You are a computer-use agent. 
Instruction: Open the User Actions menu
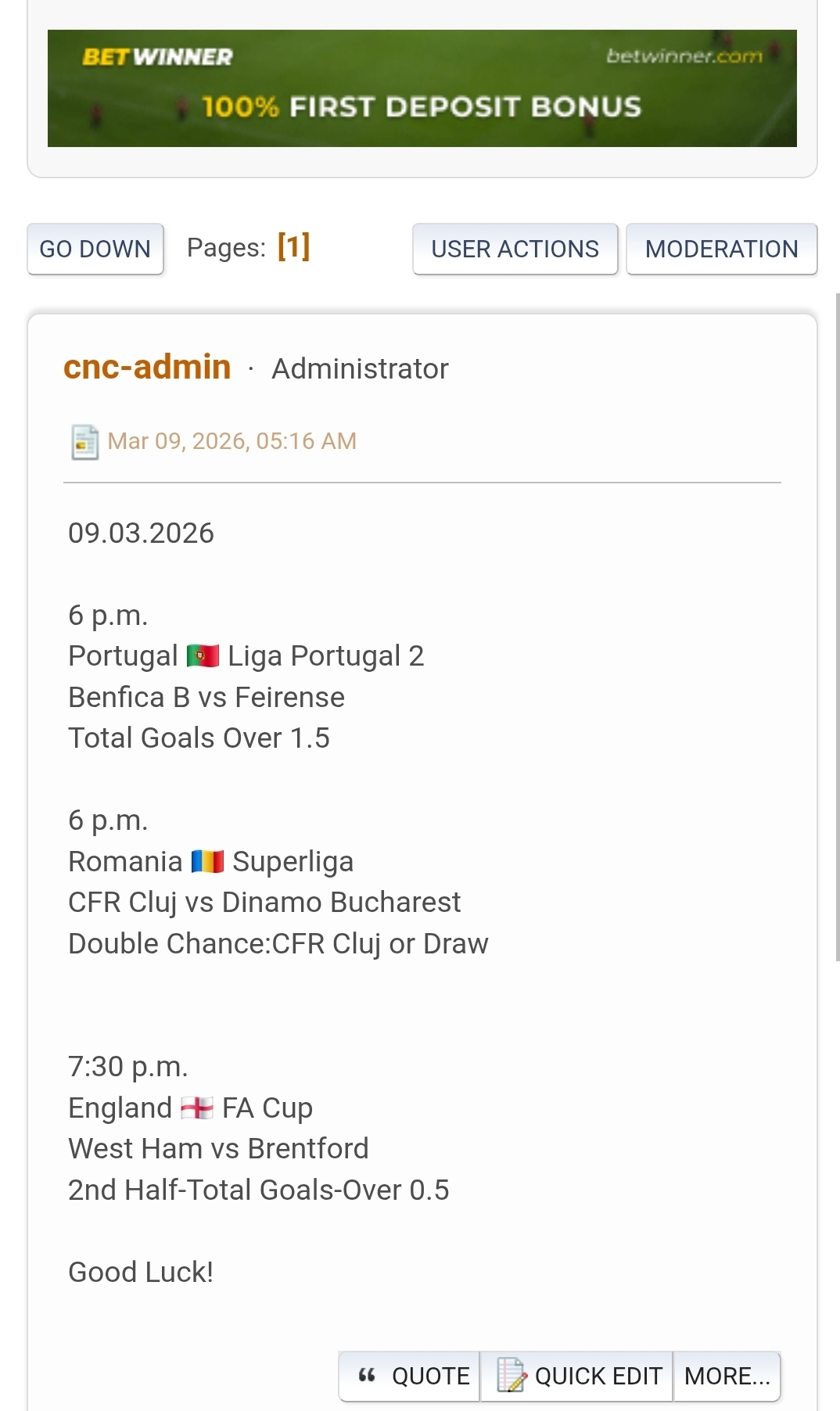click(515, 249)
